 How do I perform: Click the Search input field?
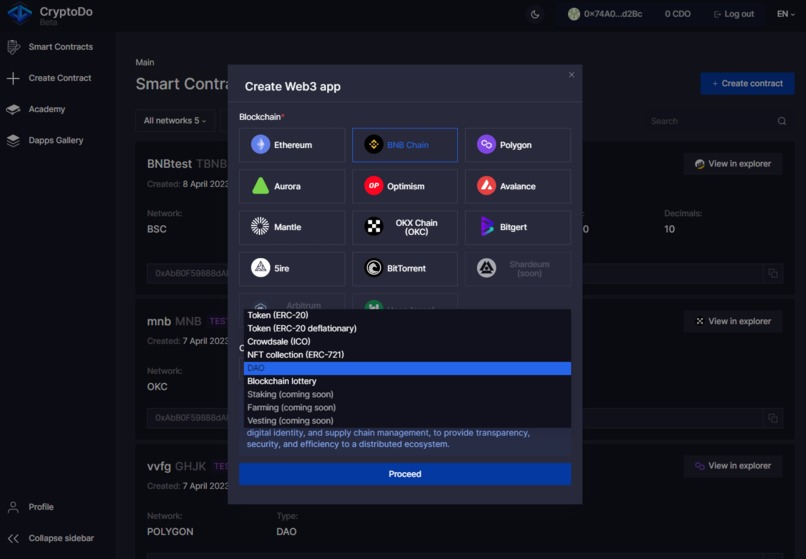click(709, 121)
